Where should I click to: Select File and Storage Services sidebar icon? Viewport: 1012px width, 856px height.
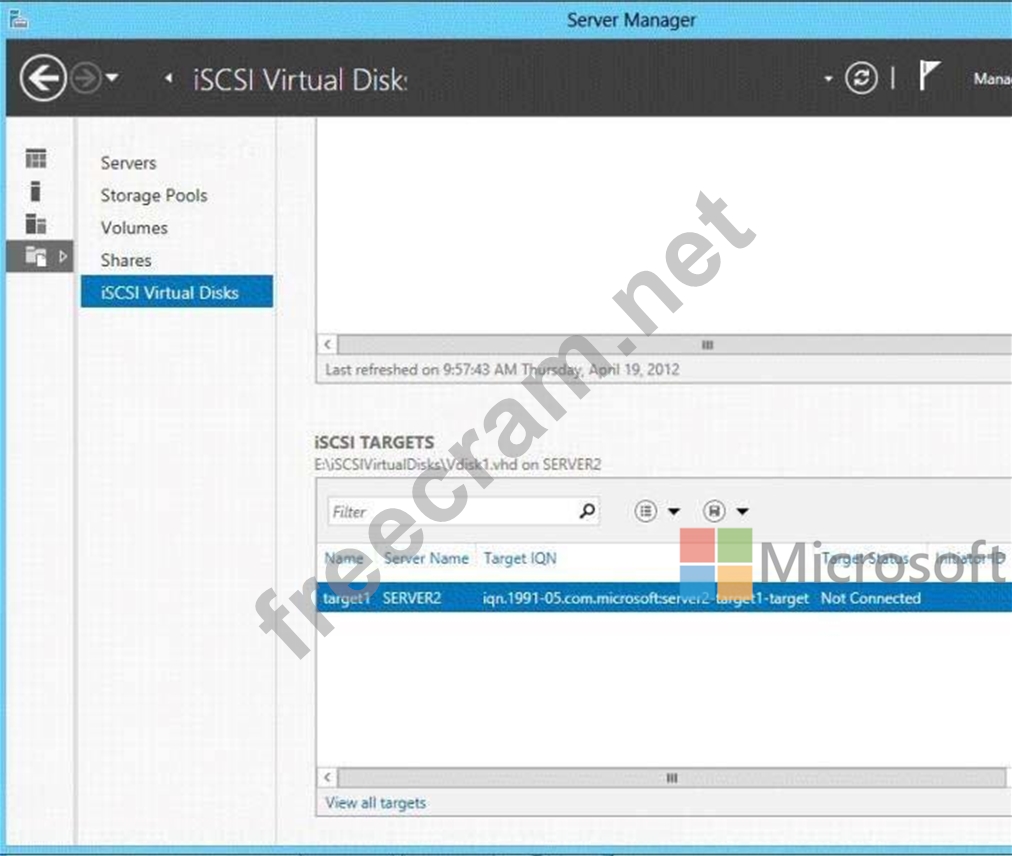[36, 256]
